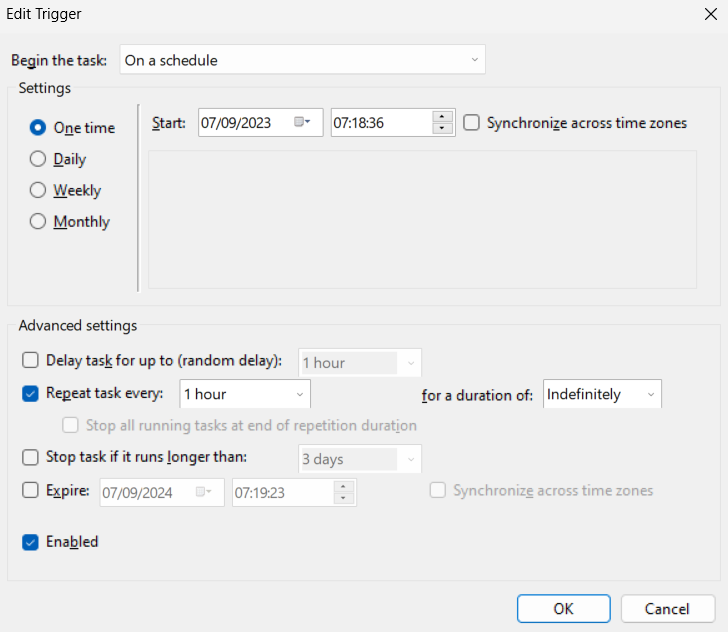This screenshot has height=632, width=728.
Task: Open the Start date calendar picker icon
Action: [302, 122]
